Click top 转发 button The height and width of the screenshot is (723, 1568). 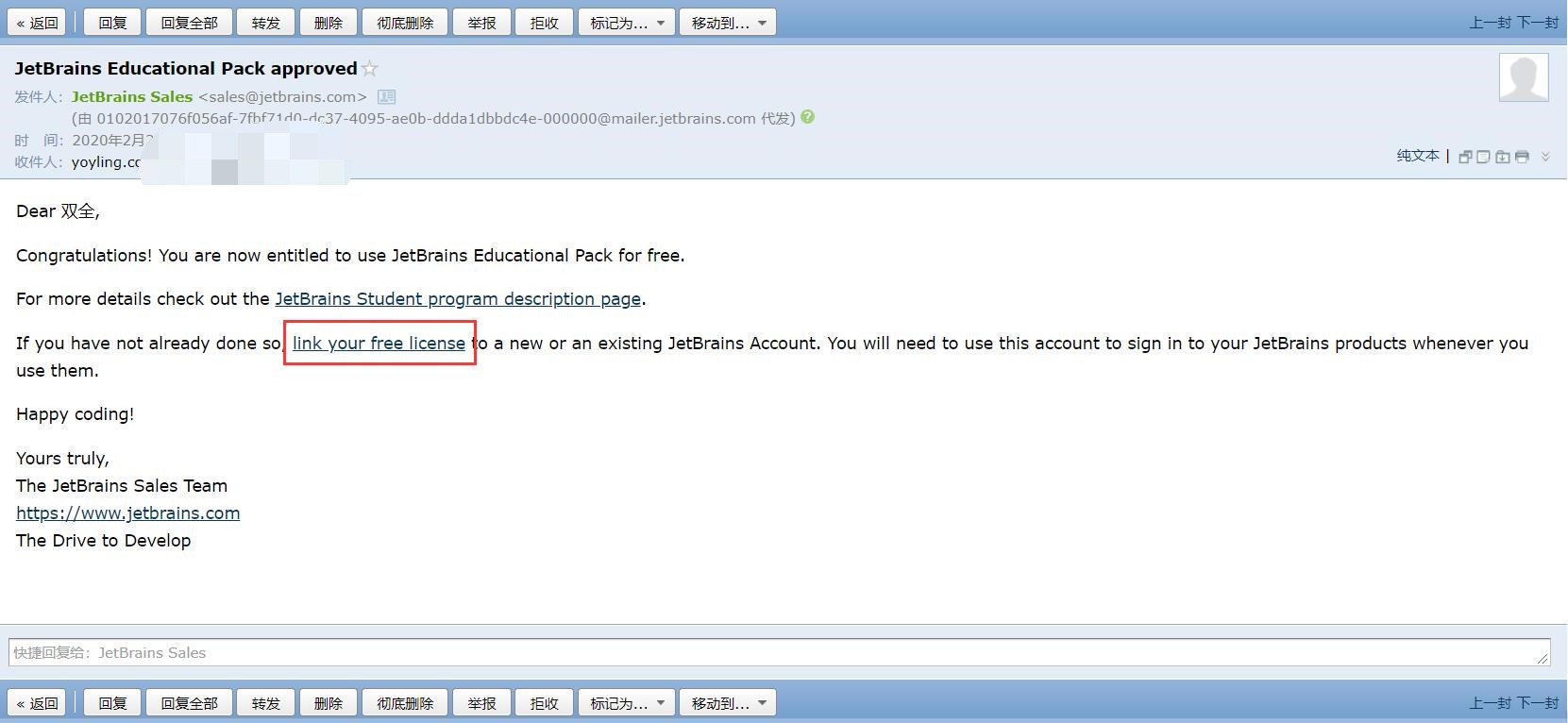pos(266,23)
